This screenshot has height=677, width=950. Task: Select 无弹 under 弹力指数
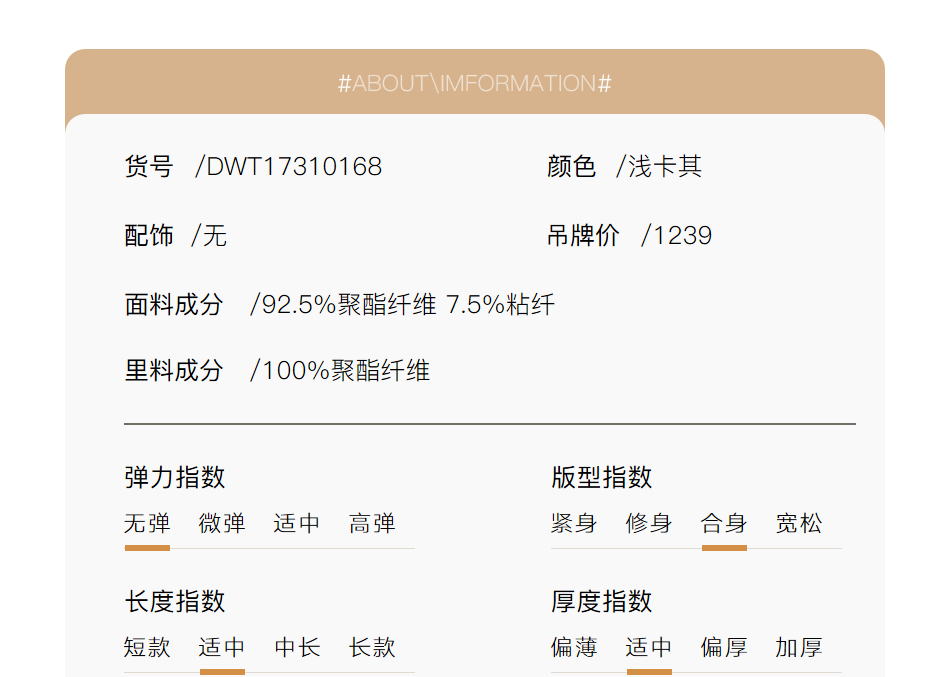coord(147,523)
